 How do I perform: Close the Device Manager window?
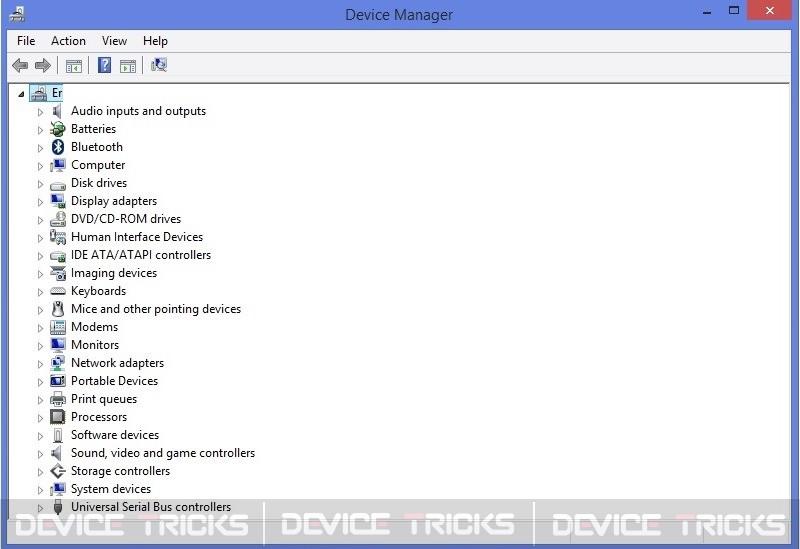(769, 10)
